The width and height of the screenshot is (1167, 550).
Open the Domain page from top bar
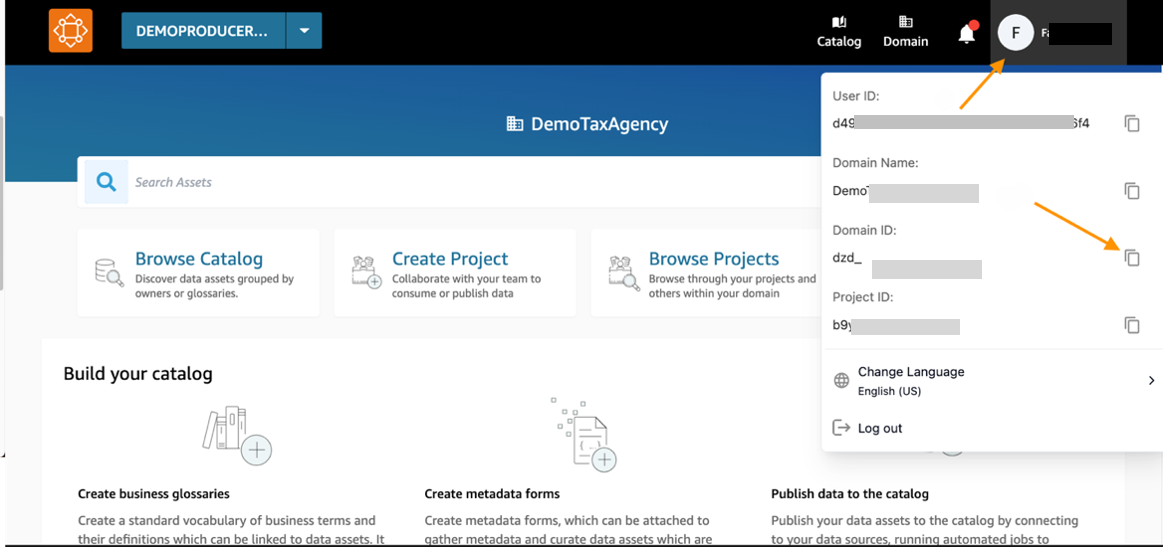[x=905, y=31]
